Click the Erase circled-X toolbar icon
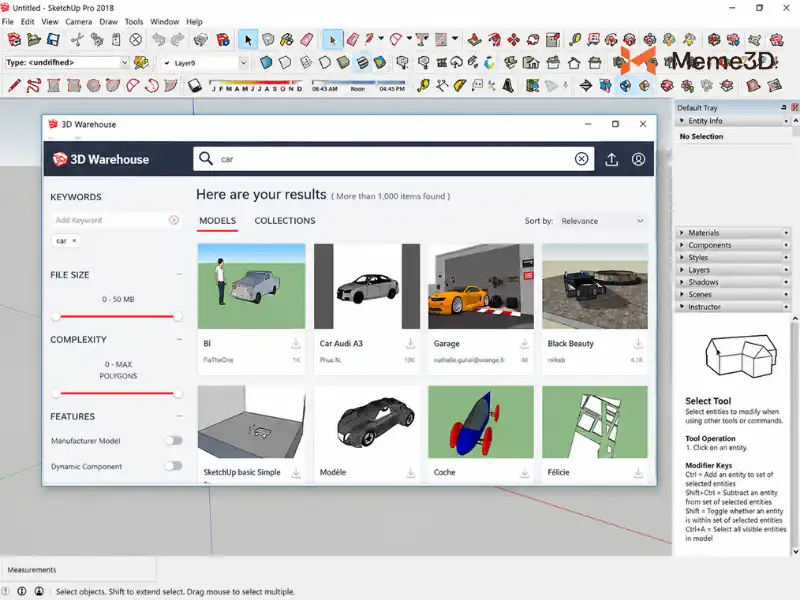This screenshot has width=800, height=600. [136, 39]
